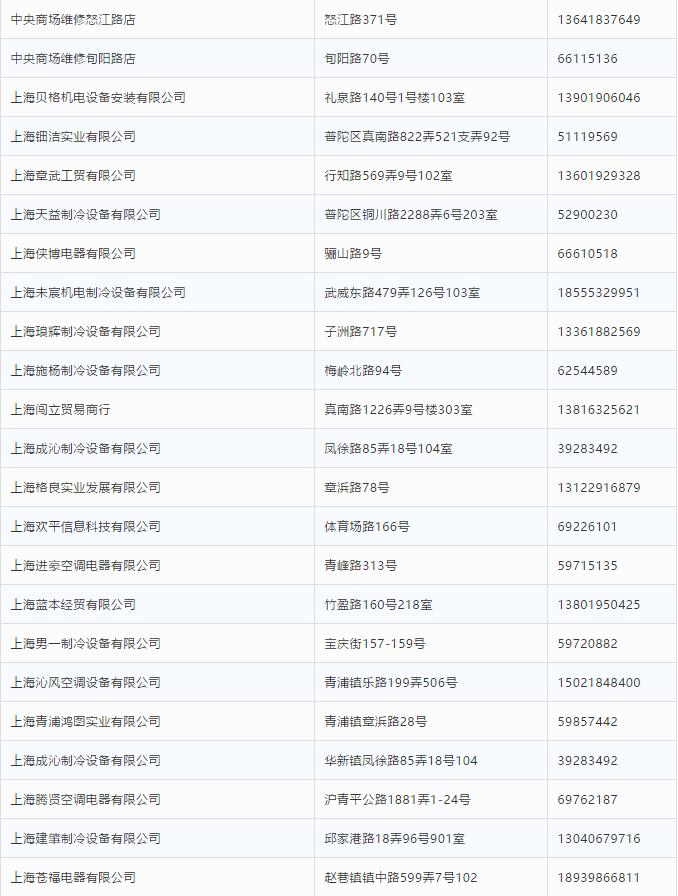The height and width of the screenshot is (896, 678).
Task: Click 上海欢平信息科技有限公司
Action: (x=86, y=526)
